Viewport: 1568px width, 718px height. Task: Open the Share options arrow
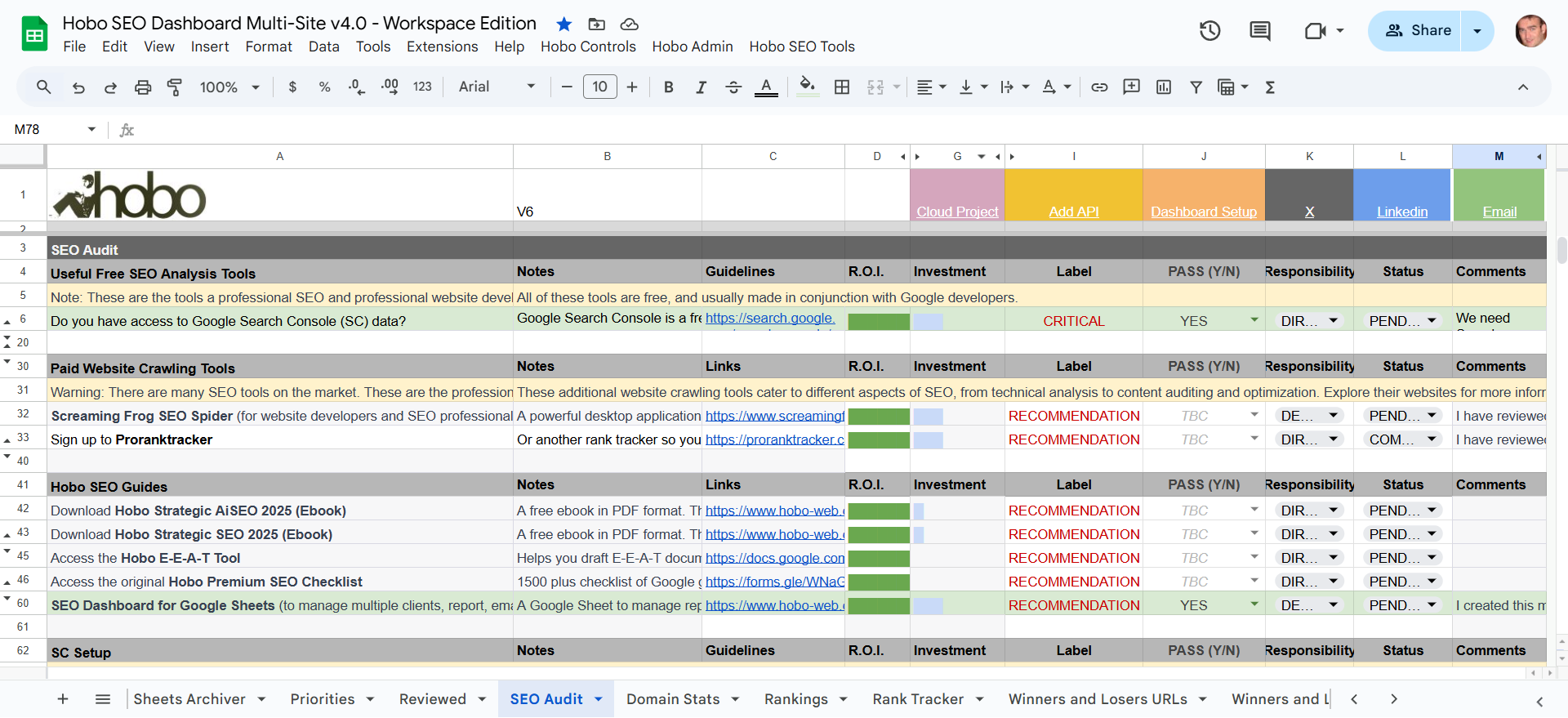click(1477, 31)
